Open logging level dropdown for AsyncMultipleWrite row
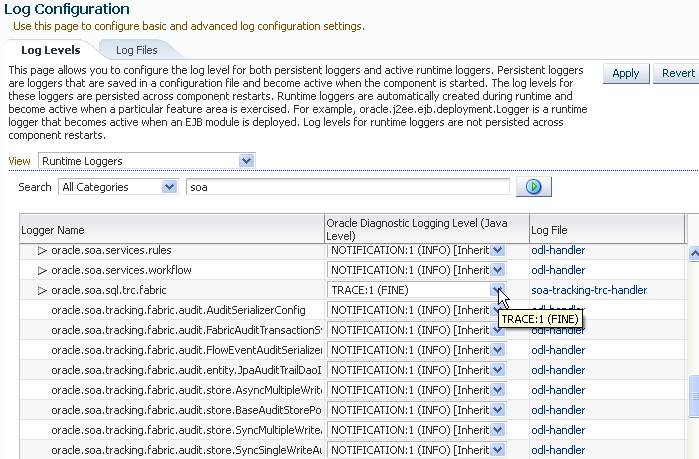Screen dimensions: 699x459 (416, 390)
